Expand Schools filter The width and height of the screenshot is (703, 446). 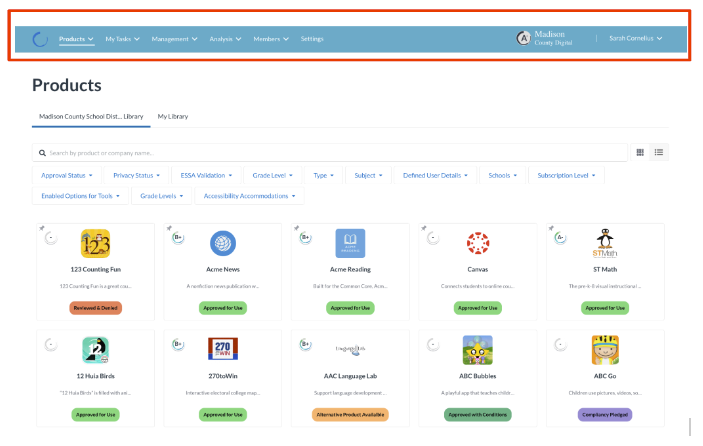[x=503, y=175]
